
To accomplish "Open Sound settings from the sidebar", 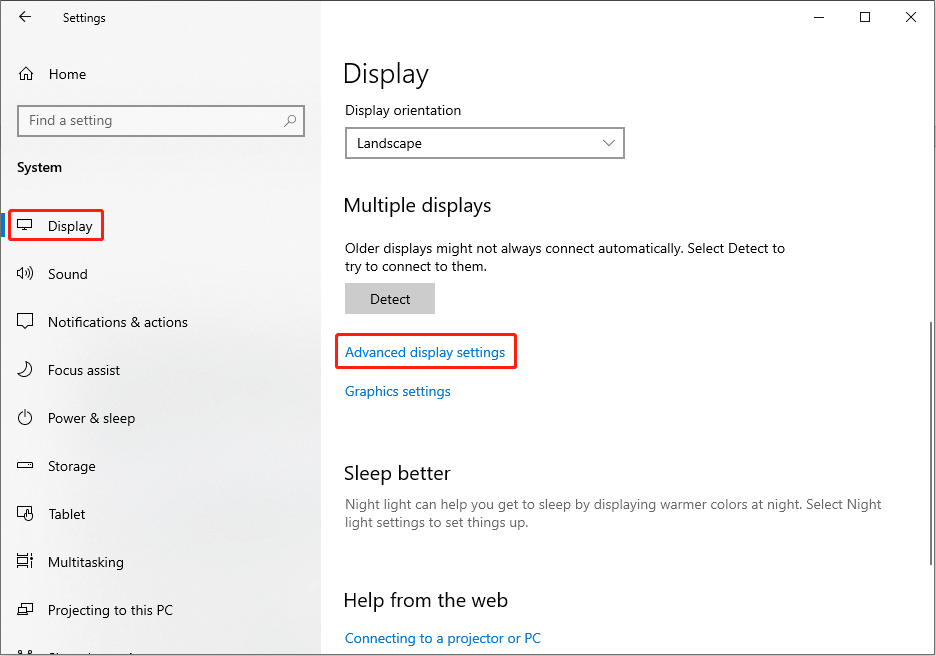I will [25, 273].
